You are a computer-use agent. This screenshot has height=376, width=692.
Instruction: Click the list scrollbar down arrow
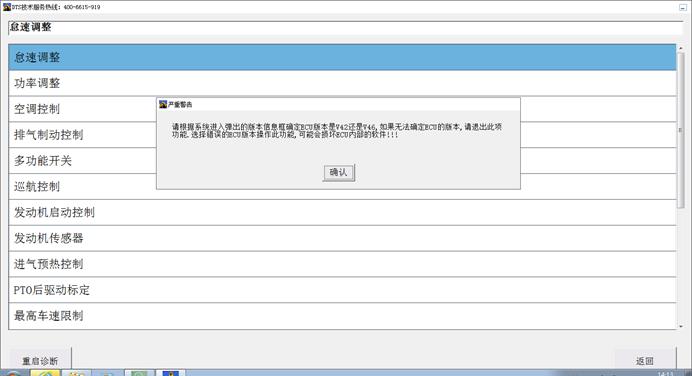681,326
